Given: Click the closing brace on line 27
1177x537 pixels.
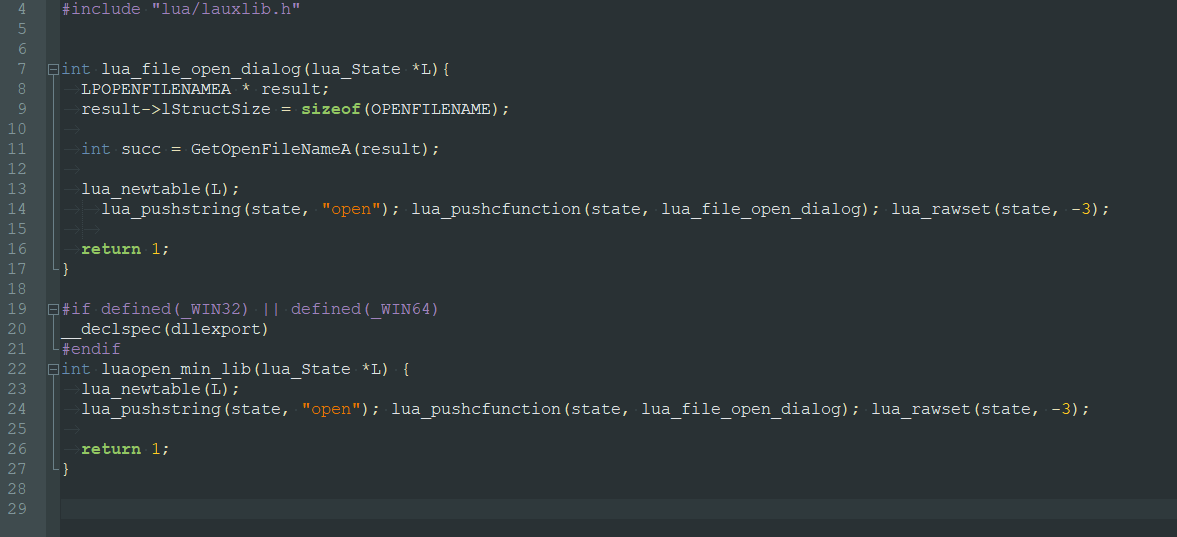Looking at the screenshot, I should pyautogui.click(x=66, y=469).
